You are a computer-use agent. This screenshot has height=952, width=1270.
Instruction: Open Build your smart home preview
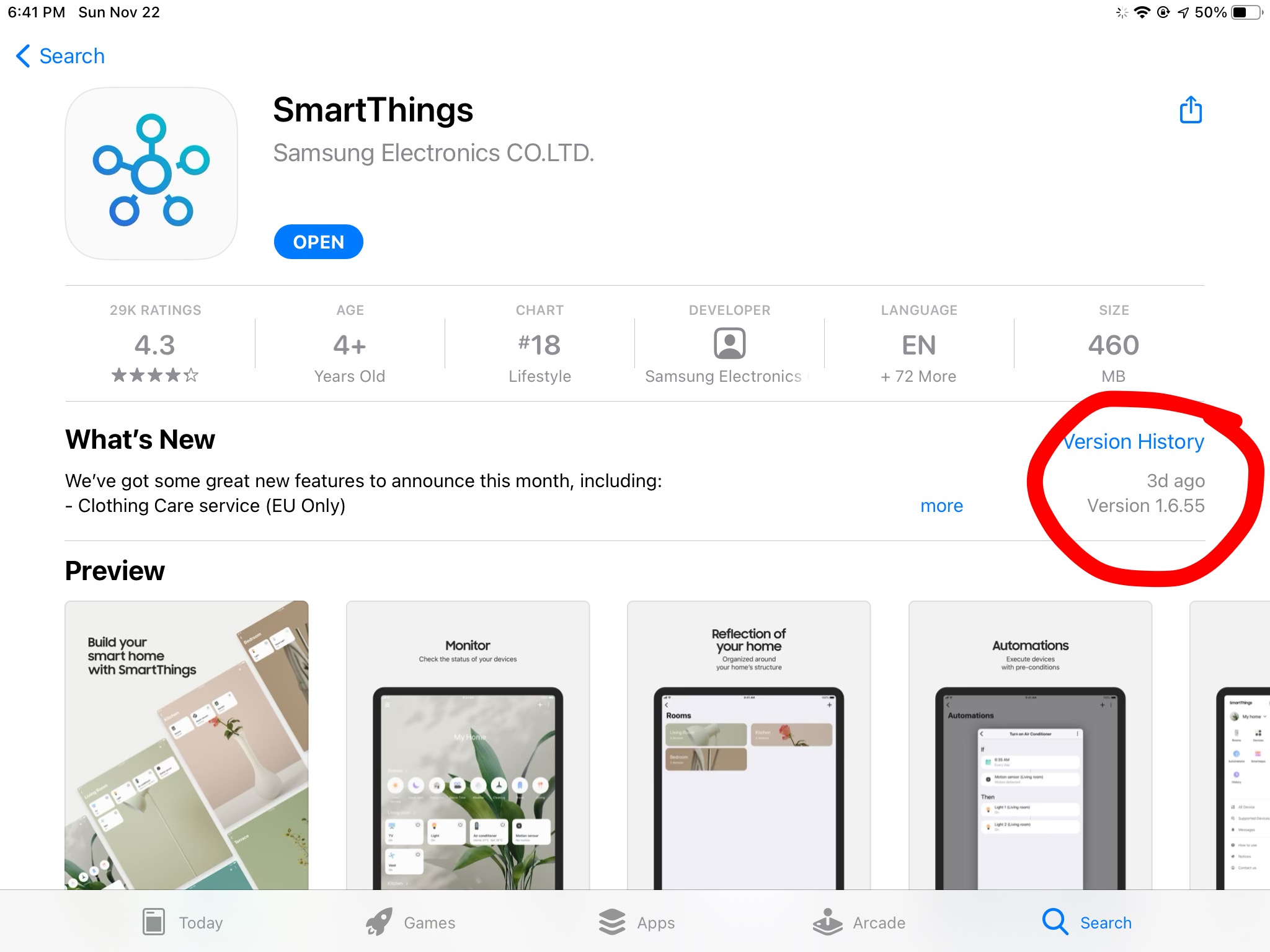point(187,745)
